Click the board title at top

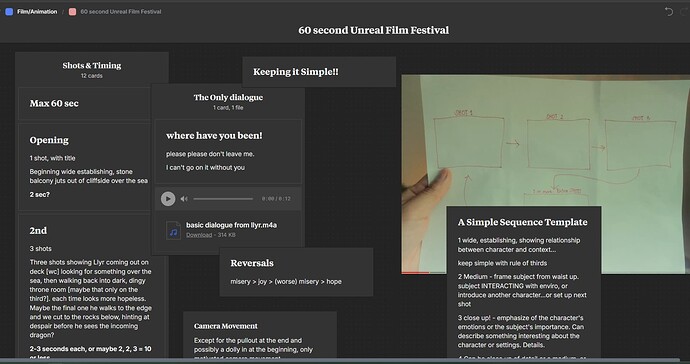coord(374,30)
